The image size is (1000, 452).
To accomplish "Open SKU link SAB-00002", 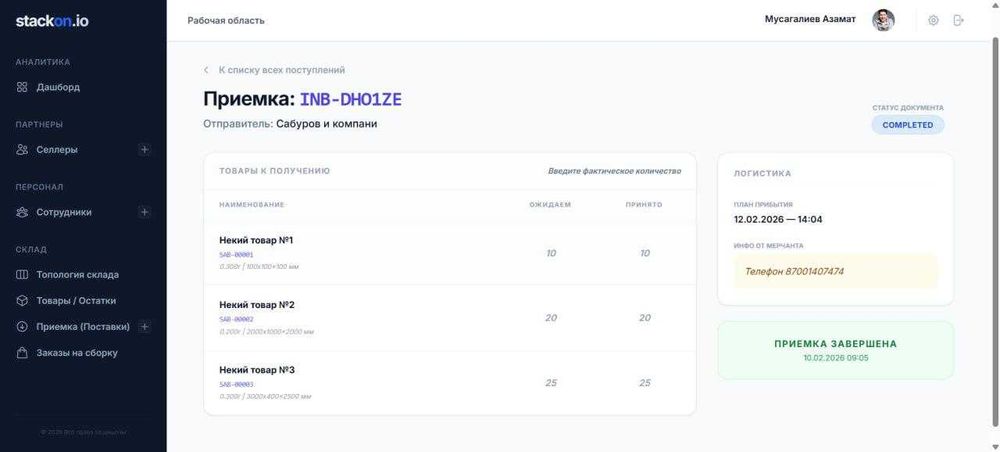I will 236,319.
